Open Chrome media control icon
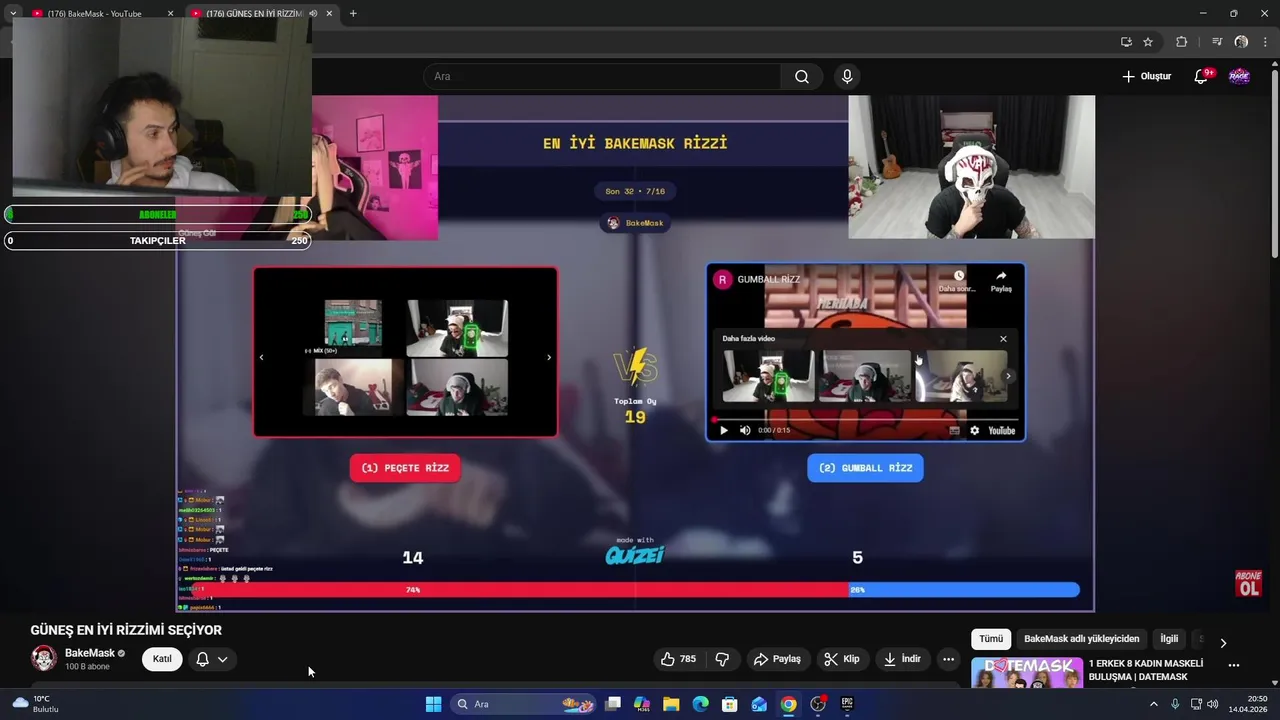1280x720 pixels. 1217,42
